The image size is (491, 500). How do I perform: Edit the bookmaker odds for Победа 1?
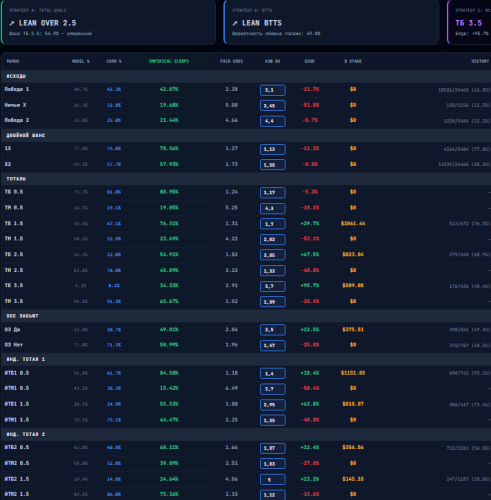[273, 90]
